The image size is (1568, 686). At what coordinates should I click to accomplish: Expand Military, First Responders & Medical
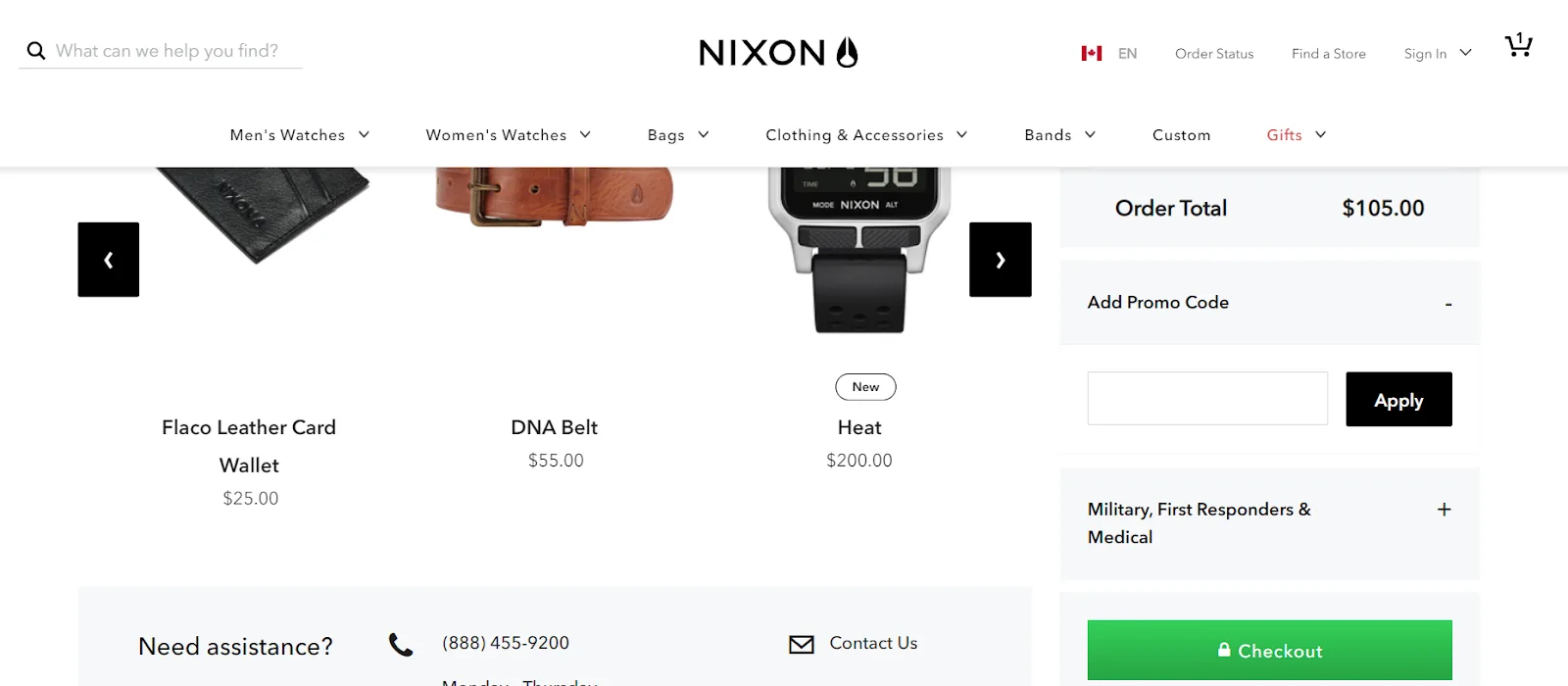(x=1444, y=510)
